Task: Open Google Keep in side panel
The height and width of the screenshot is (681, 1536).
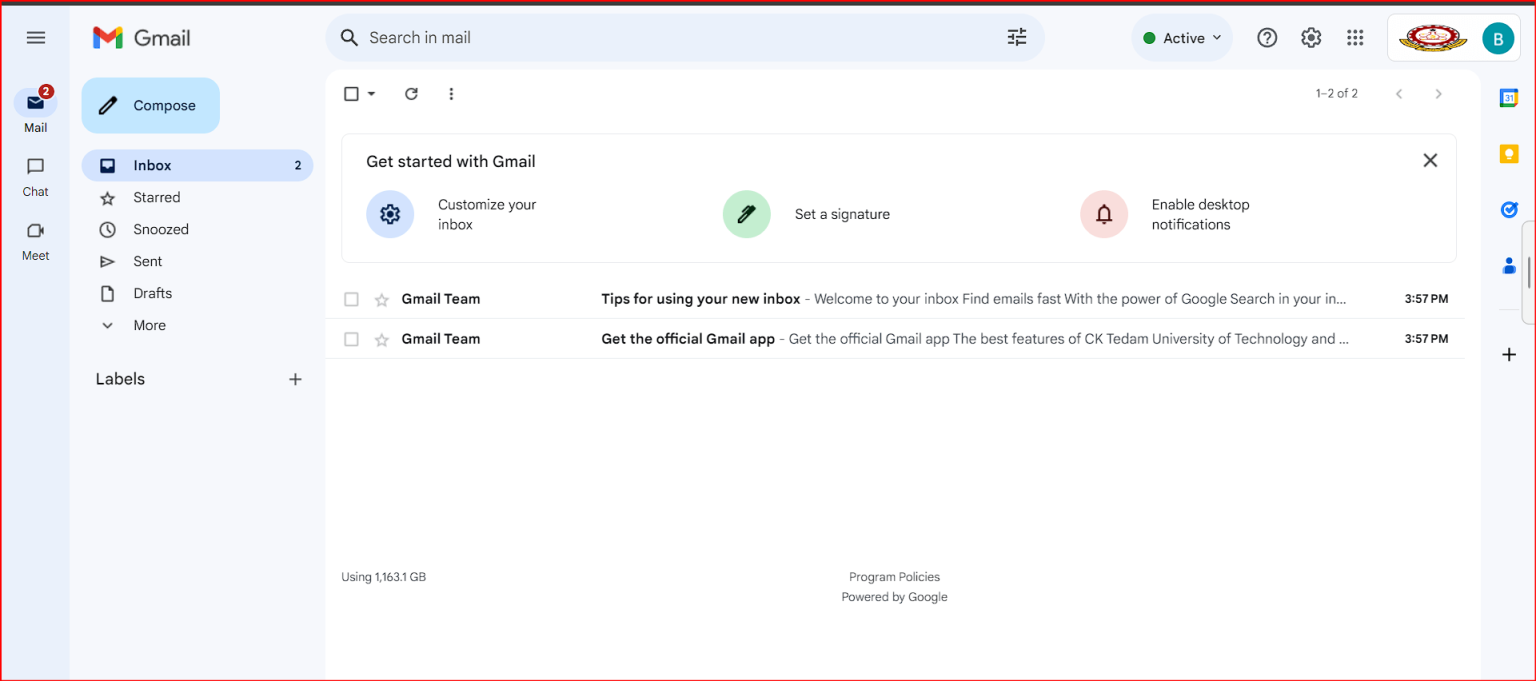Action: [x=1509, y=154]
